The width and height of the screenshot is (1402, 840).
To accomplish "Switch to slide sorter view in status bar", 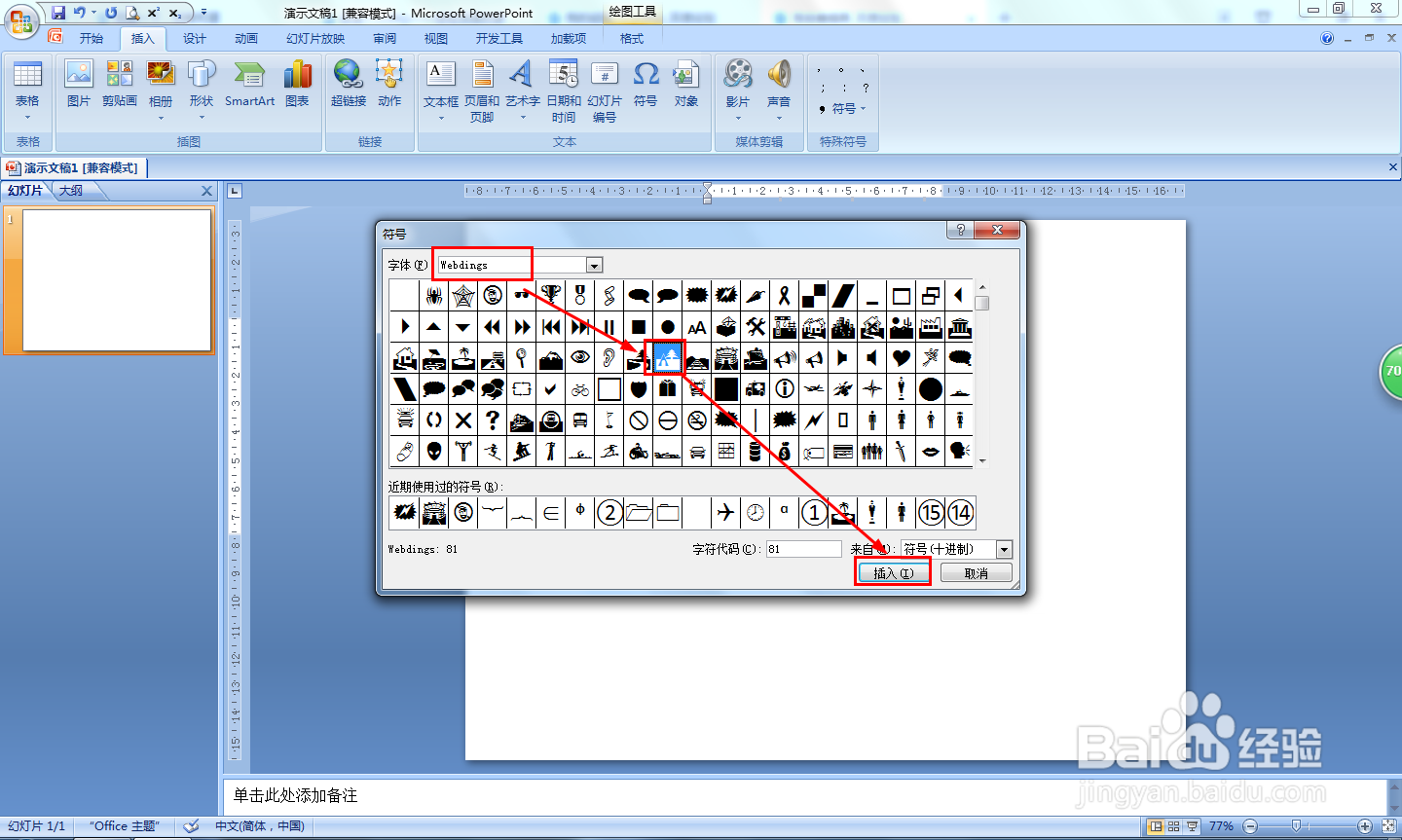I will click(1173, 825).
